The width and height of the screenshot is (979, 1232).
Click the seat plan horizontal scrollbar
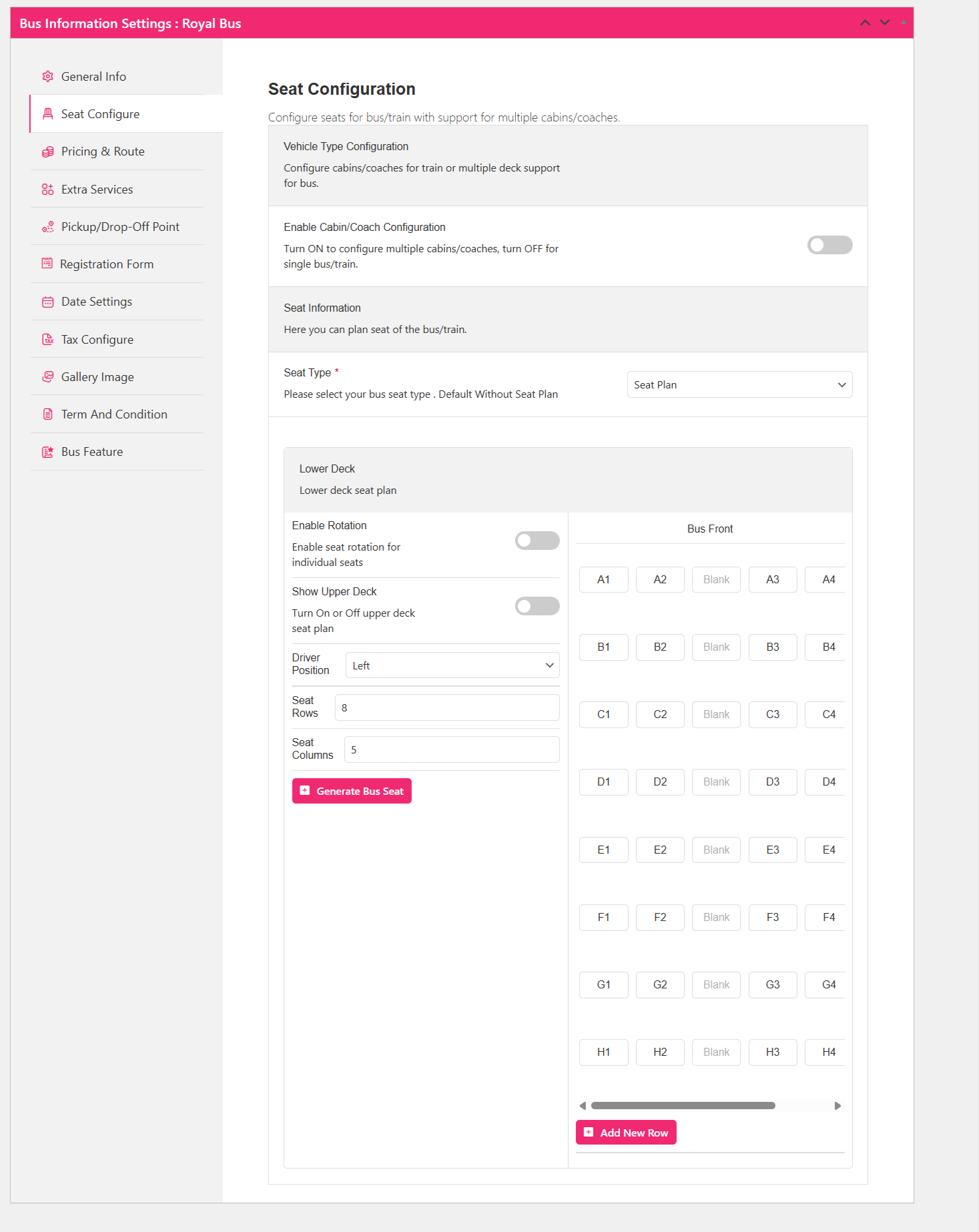683,1106
